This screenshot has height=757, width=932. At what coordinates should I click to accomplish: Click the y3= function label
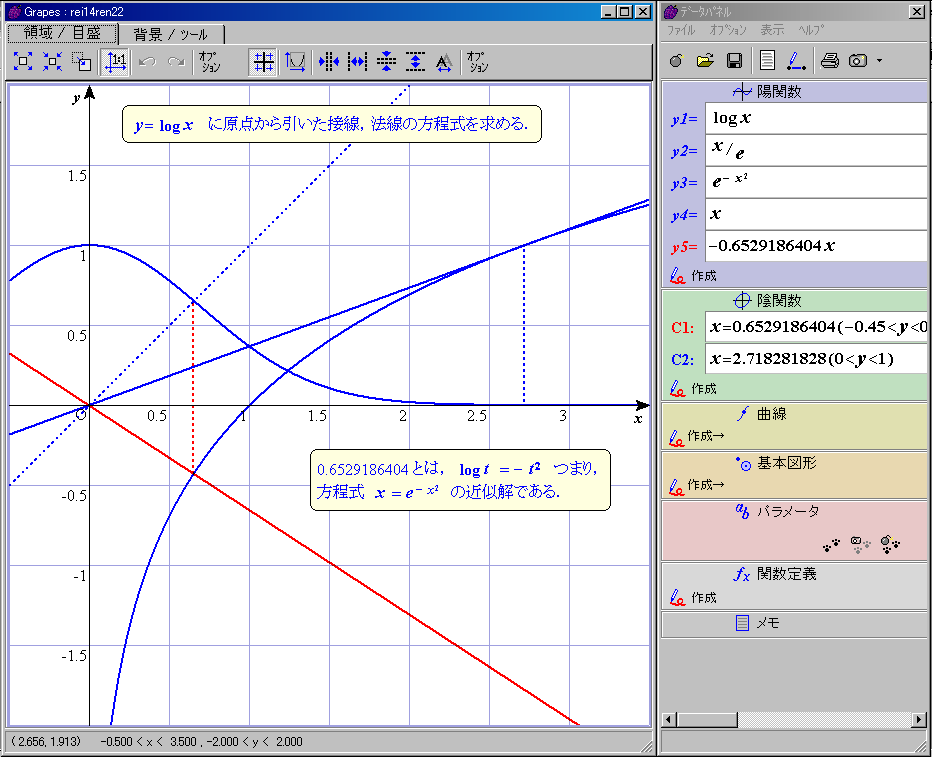(684, 183)
